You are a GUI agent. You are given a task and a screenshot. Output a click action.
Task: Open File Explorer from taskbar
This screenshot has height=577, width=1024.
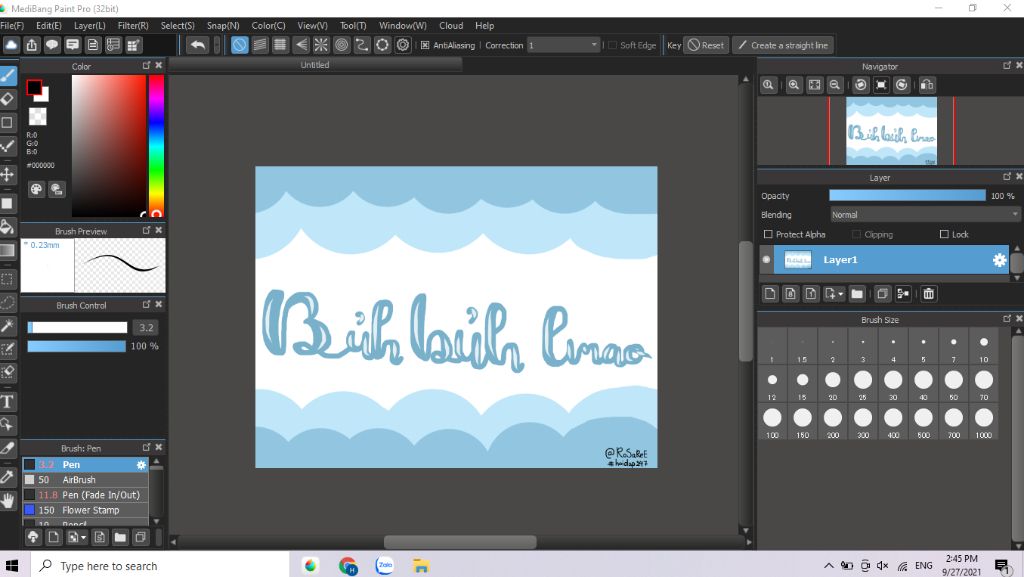(421, 565)
